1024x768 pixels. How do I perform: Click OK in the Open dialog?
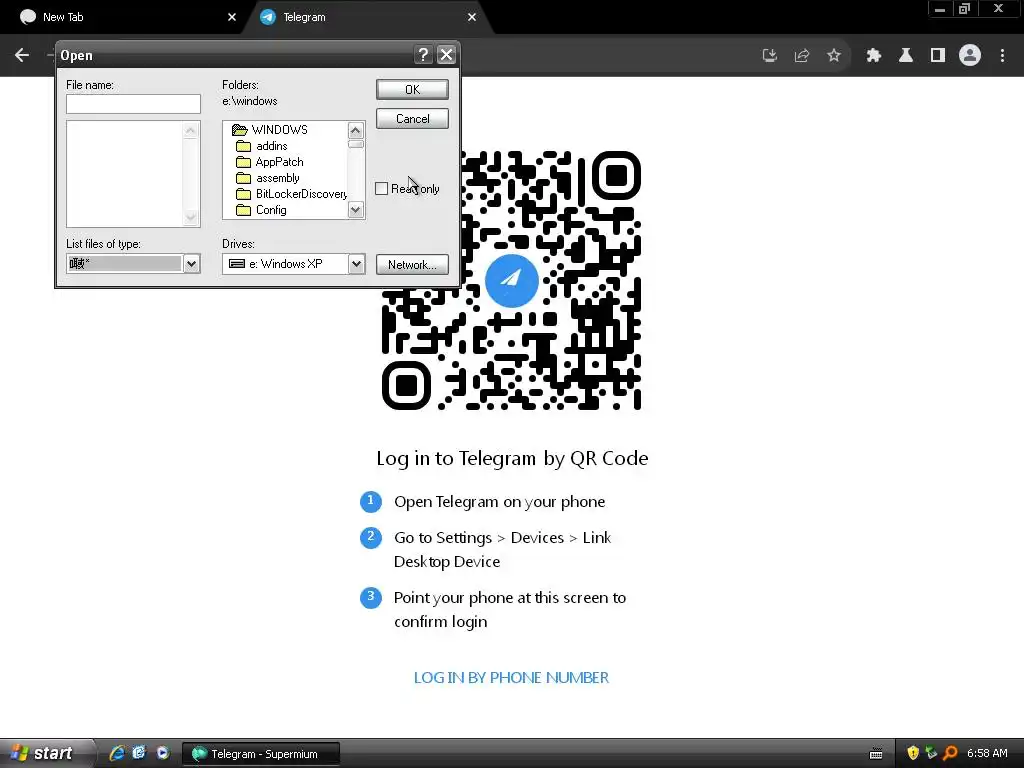pyautogui.click(x=412, y=89)
